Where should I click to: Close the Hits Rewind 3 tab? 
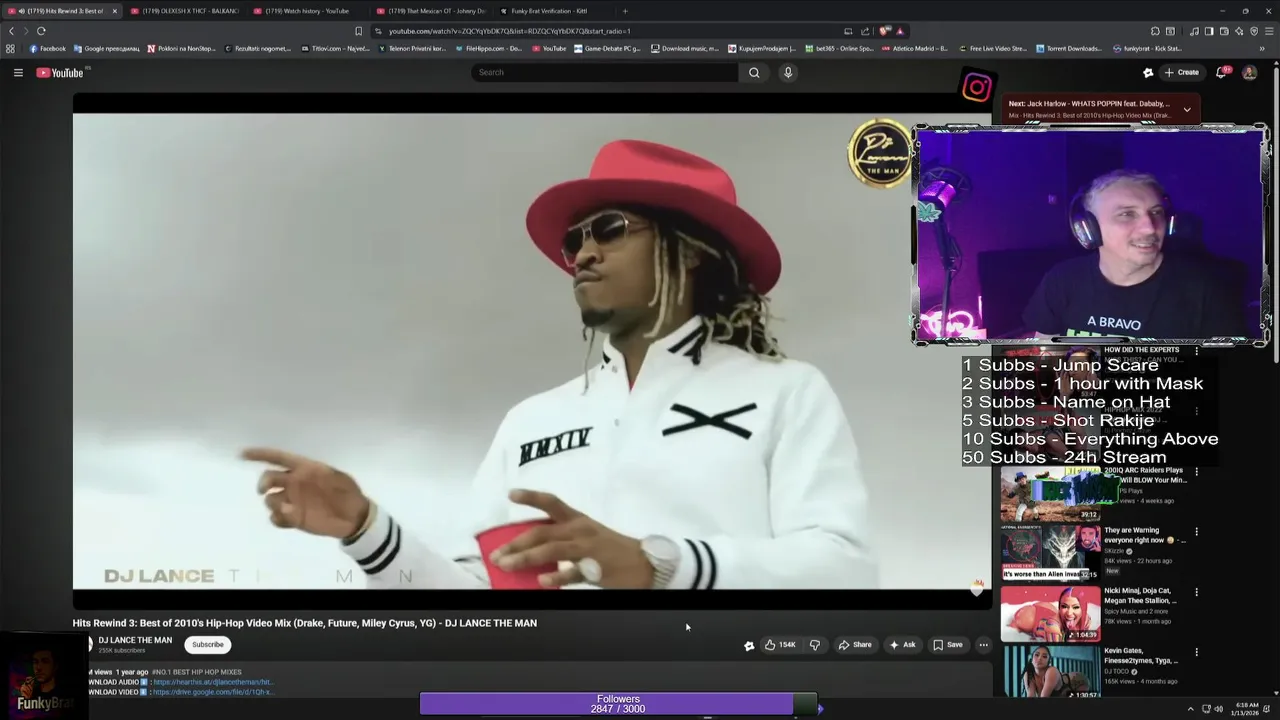click(x=114, y=11)
